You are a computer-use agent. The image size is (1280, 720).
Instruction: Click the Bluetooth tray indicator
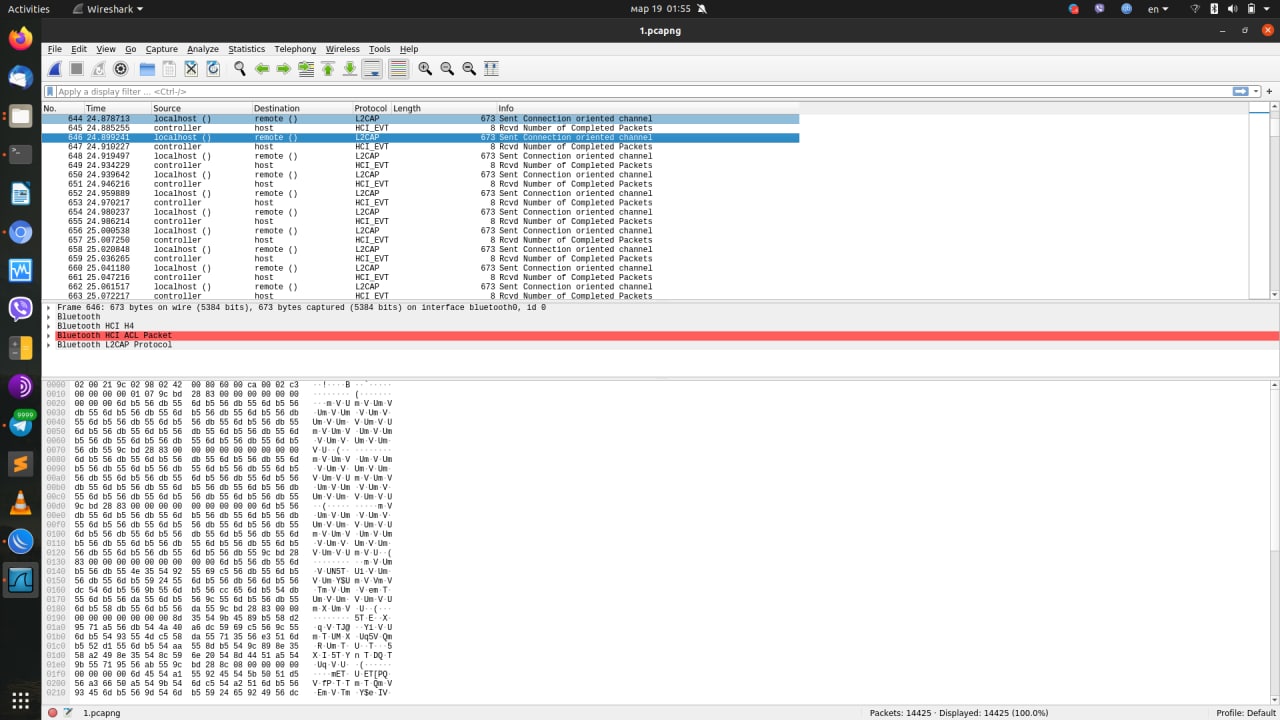coord(1216,9)
